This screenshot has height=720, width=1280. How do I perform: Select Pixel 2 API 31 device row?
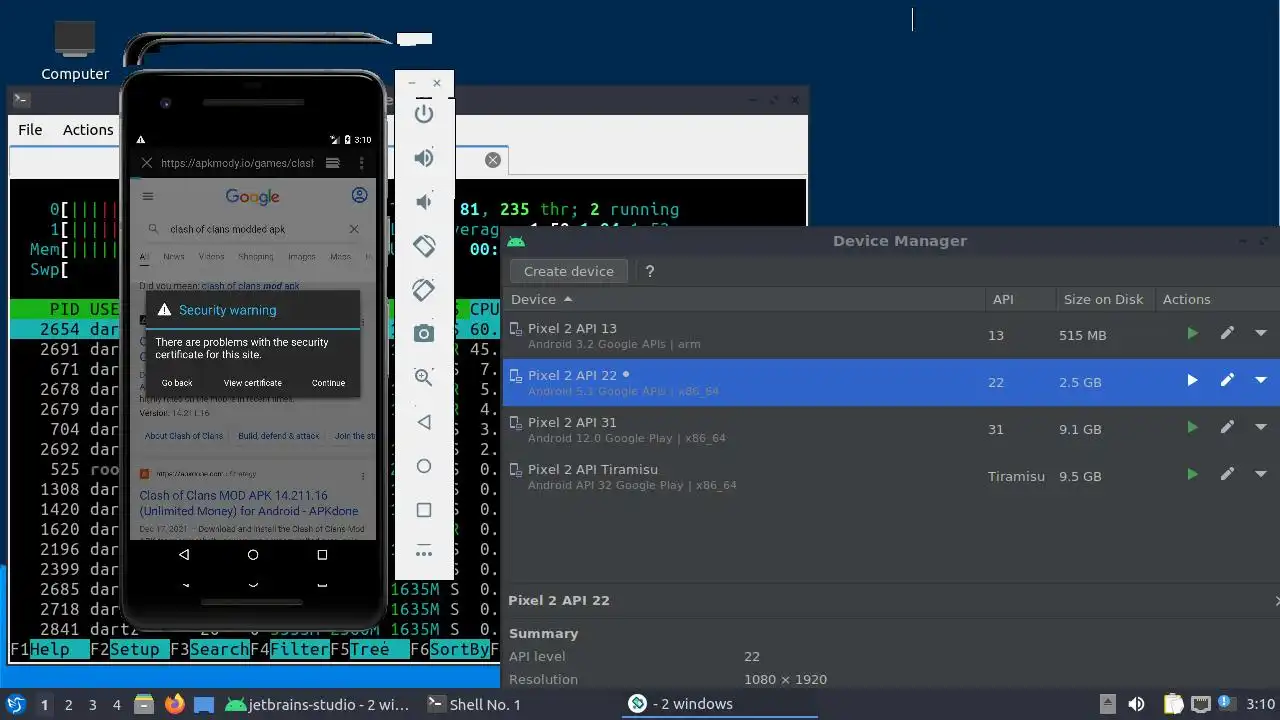[890, 429]
